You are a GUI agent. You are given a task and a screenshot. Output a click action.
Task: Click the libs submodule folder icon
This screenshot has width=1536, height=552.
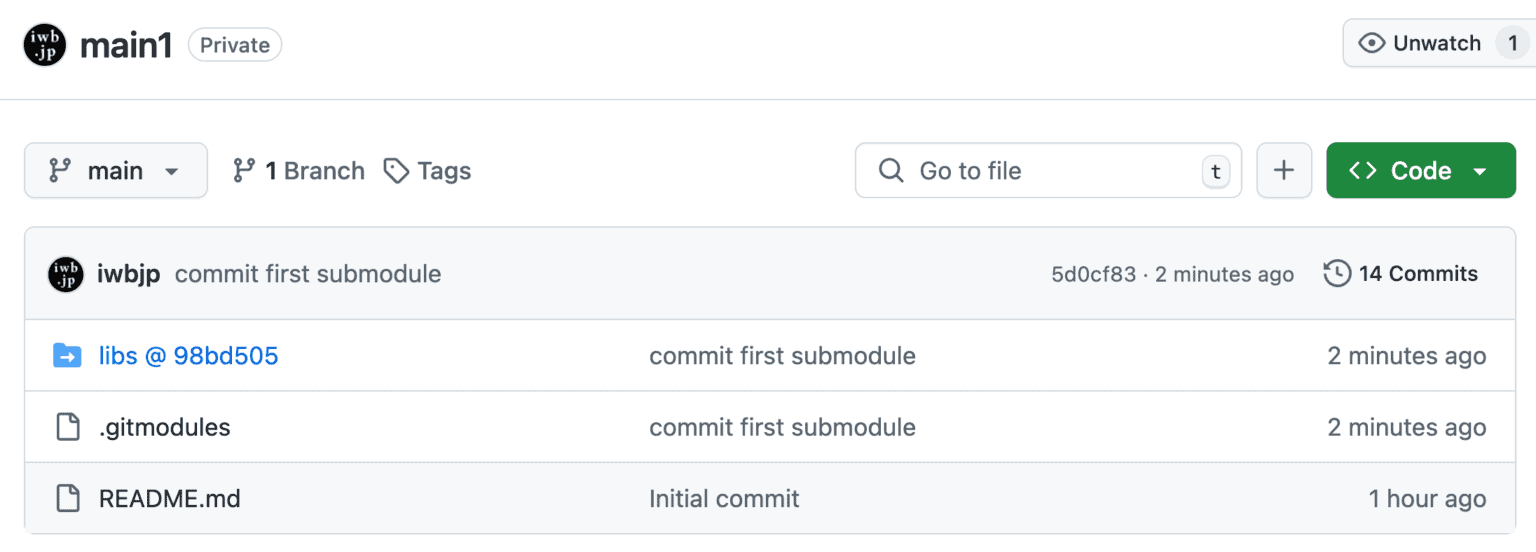click(x=67, y=355)
